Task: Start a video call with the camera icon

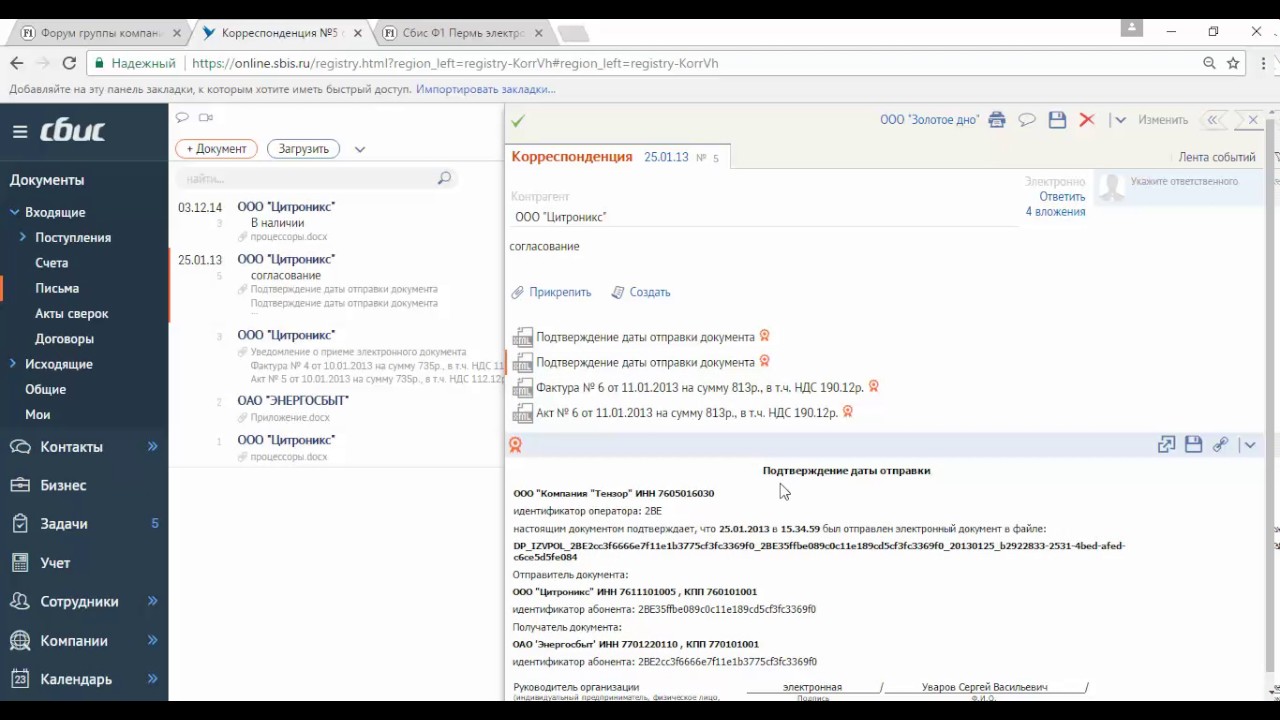Action: point(206,118)
